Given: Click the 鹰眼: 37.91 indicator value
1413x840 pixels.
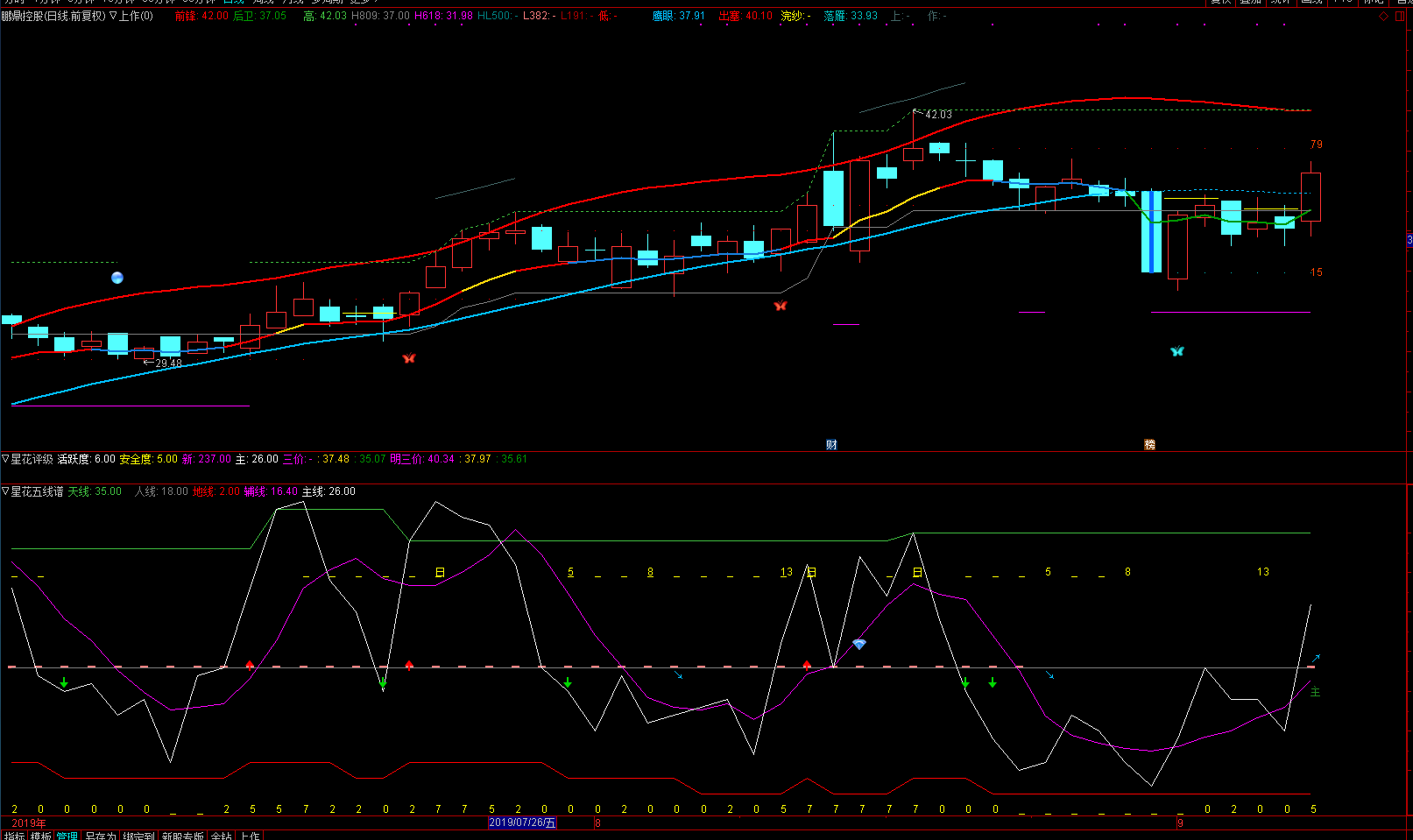Looking at the screenshot, I should pyautogui.click(x=679, y=16).
